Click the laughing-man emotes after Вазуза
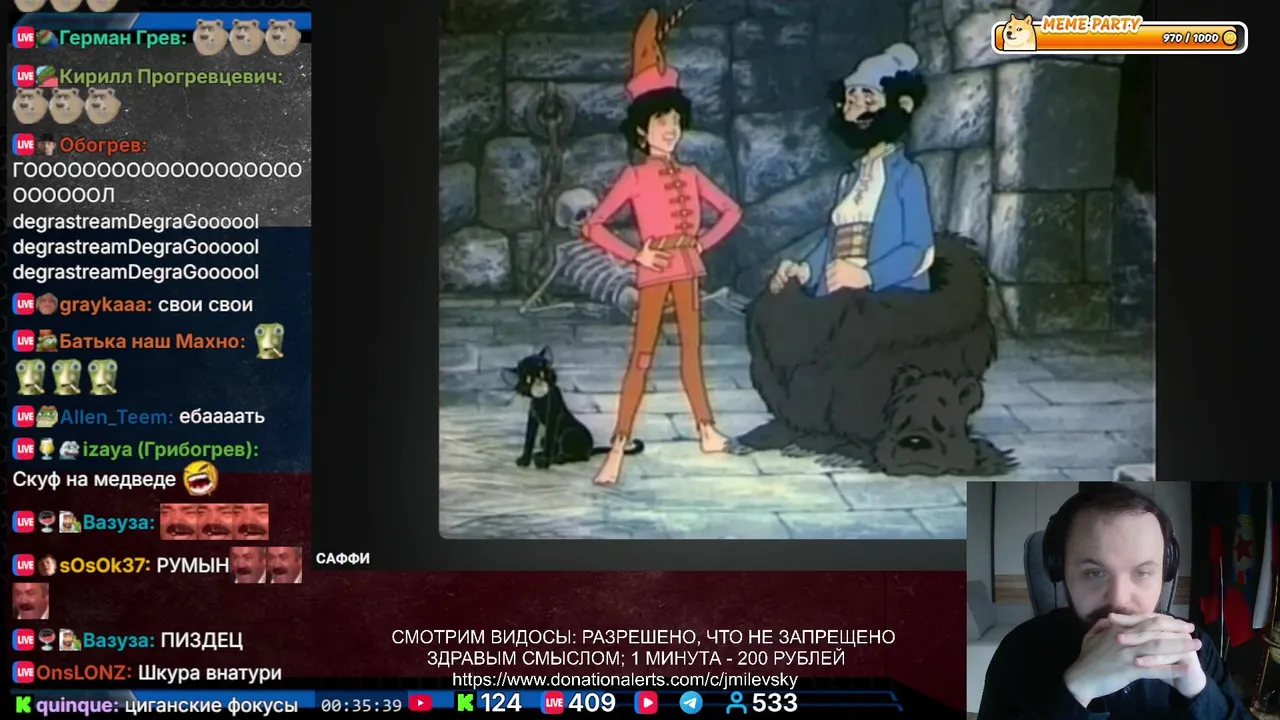1280x720 pixels. click(214, 521)
